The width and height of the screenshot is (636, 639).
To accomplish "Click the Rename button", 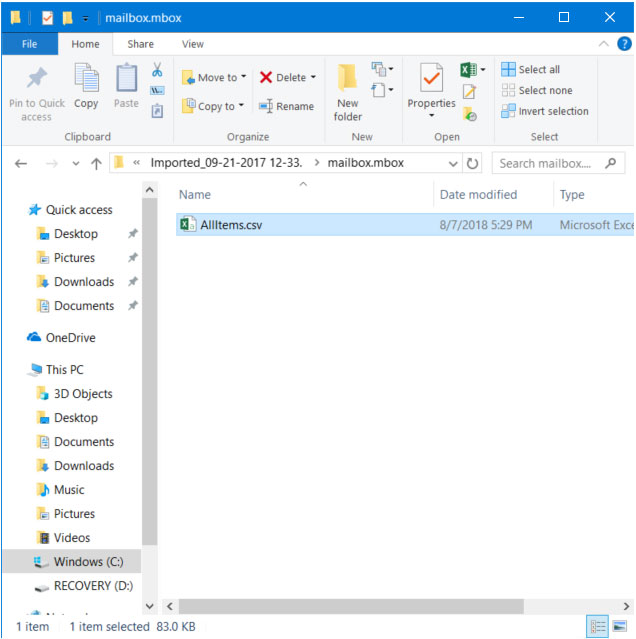I will coord(286,106).
